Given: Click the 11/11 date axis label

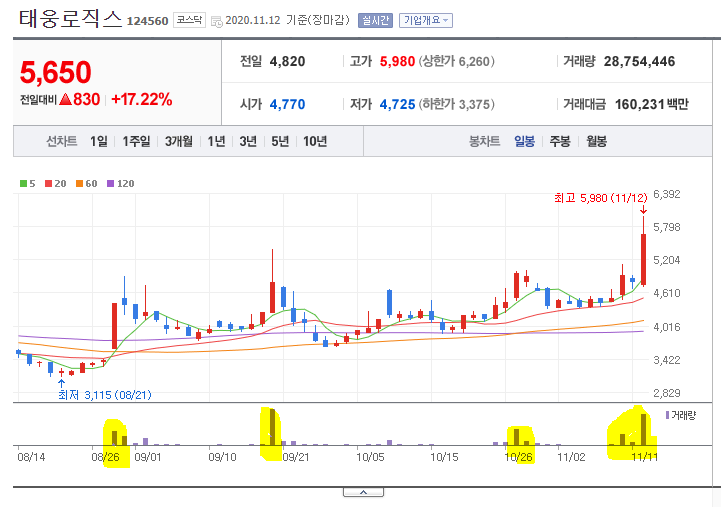Looking at the screenshot, I should [x=645, y=457].
